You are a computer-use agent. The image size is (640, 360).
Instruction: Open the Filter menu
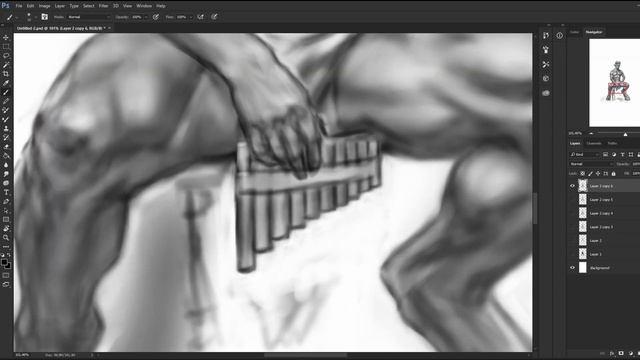point(104,6)
